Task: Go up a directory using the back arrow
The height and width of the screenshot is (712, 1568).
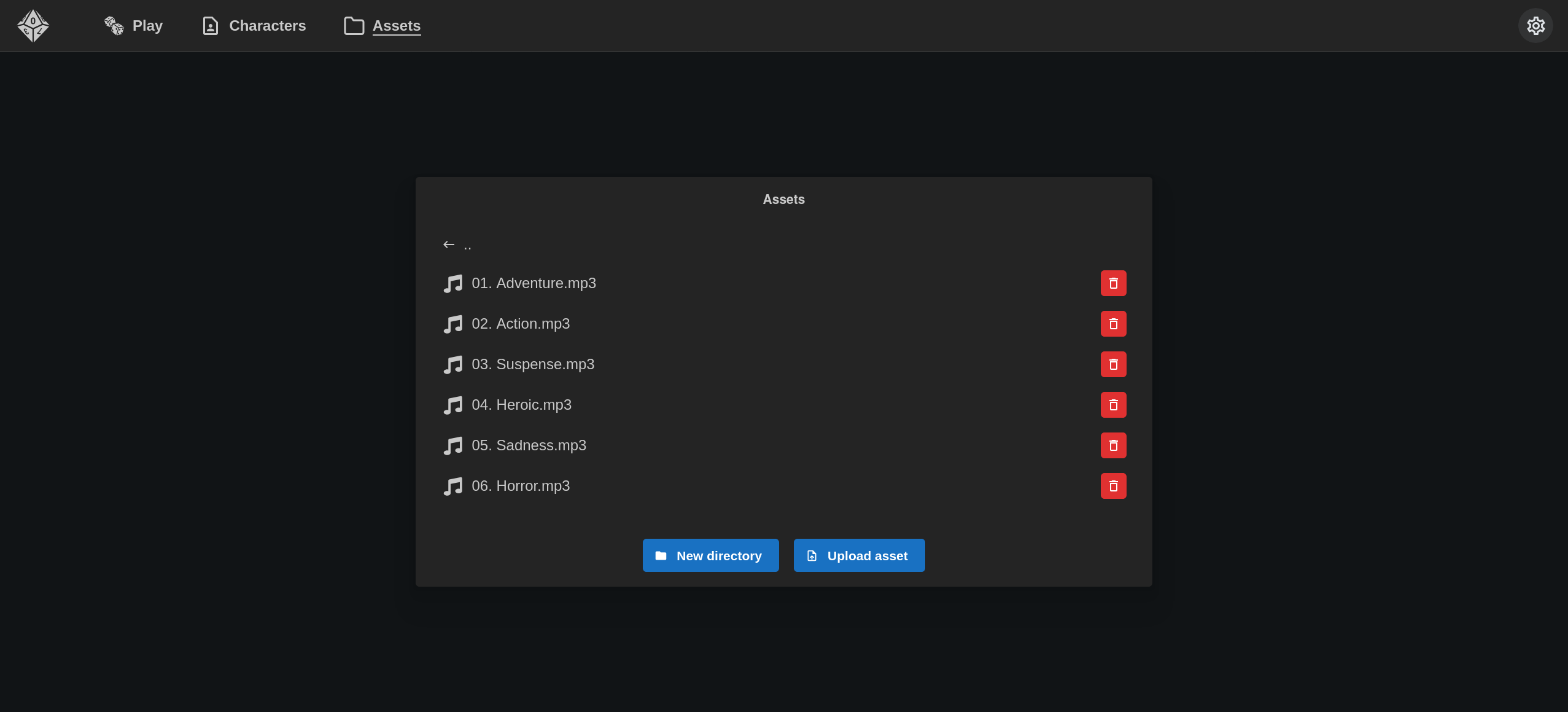Action: pyautogui.click(x=449, y=244)
